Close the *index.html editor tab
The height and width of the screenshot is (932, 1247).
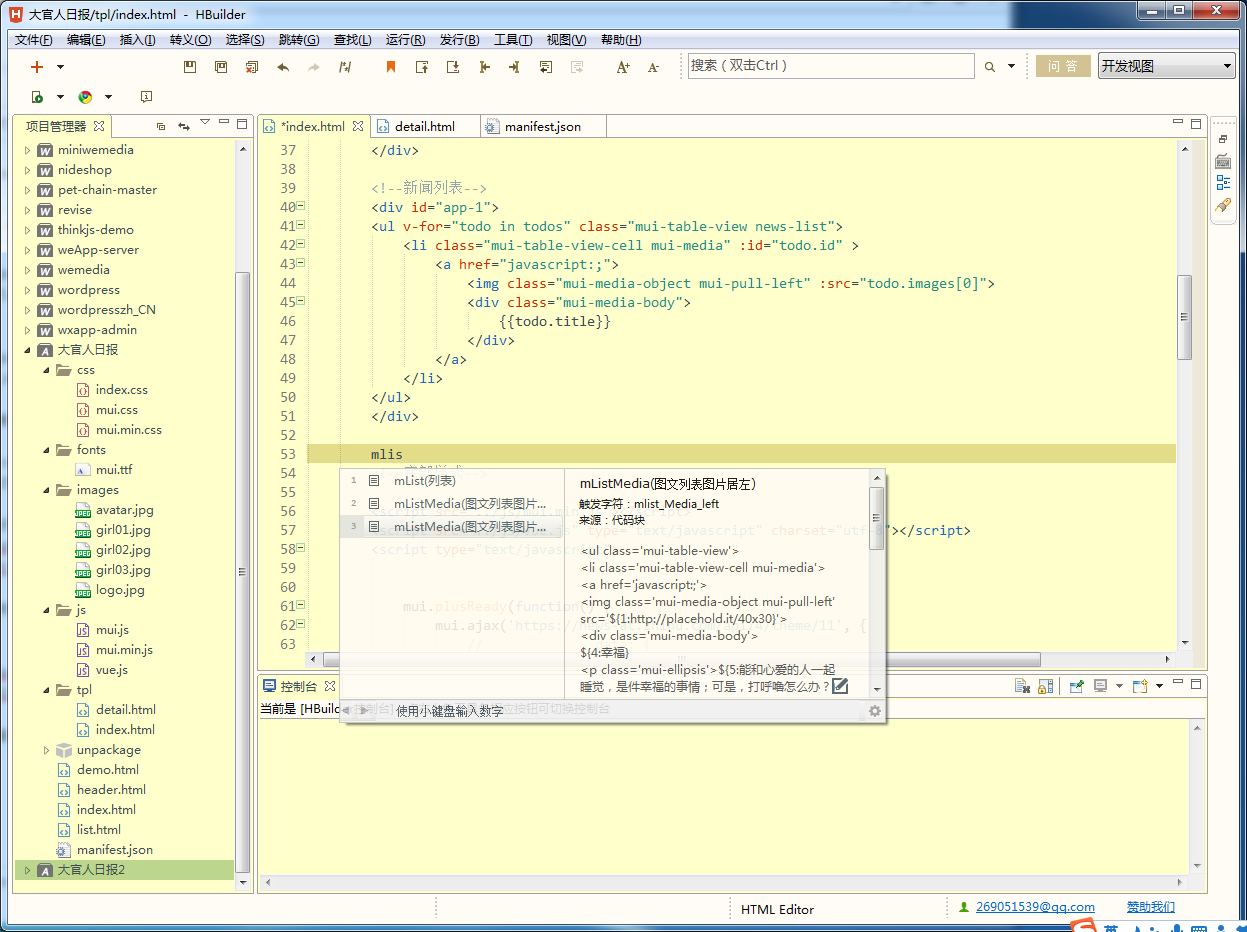coord(358,126)
